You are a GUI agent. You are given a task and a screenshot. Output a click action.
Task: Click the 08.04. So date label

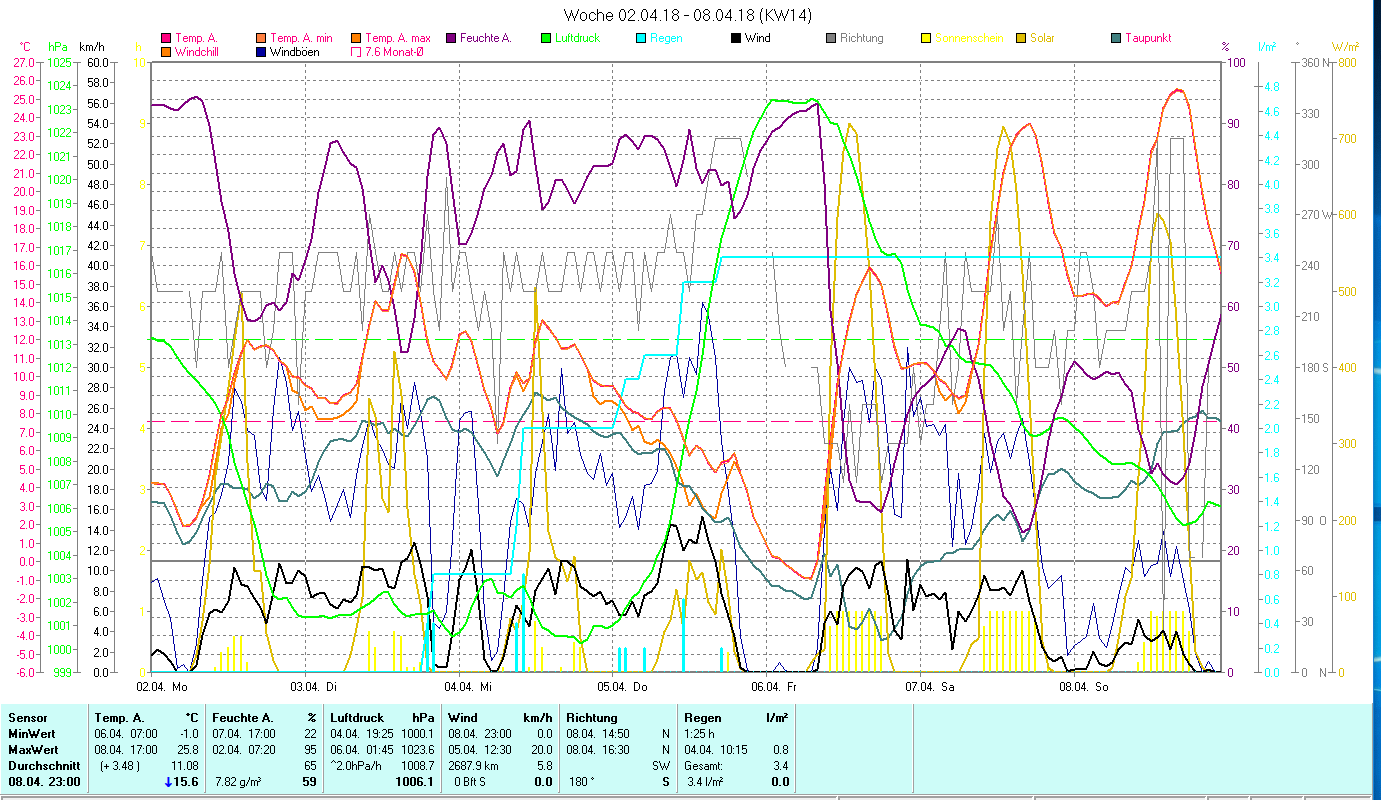[1085, 687]
